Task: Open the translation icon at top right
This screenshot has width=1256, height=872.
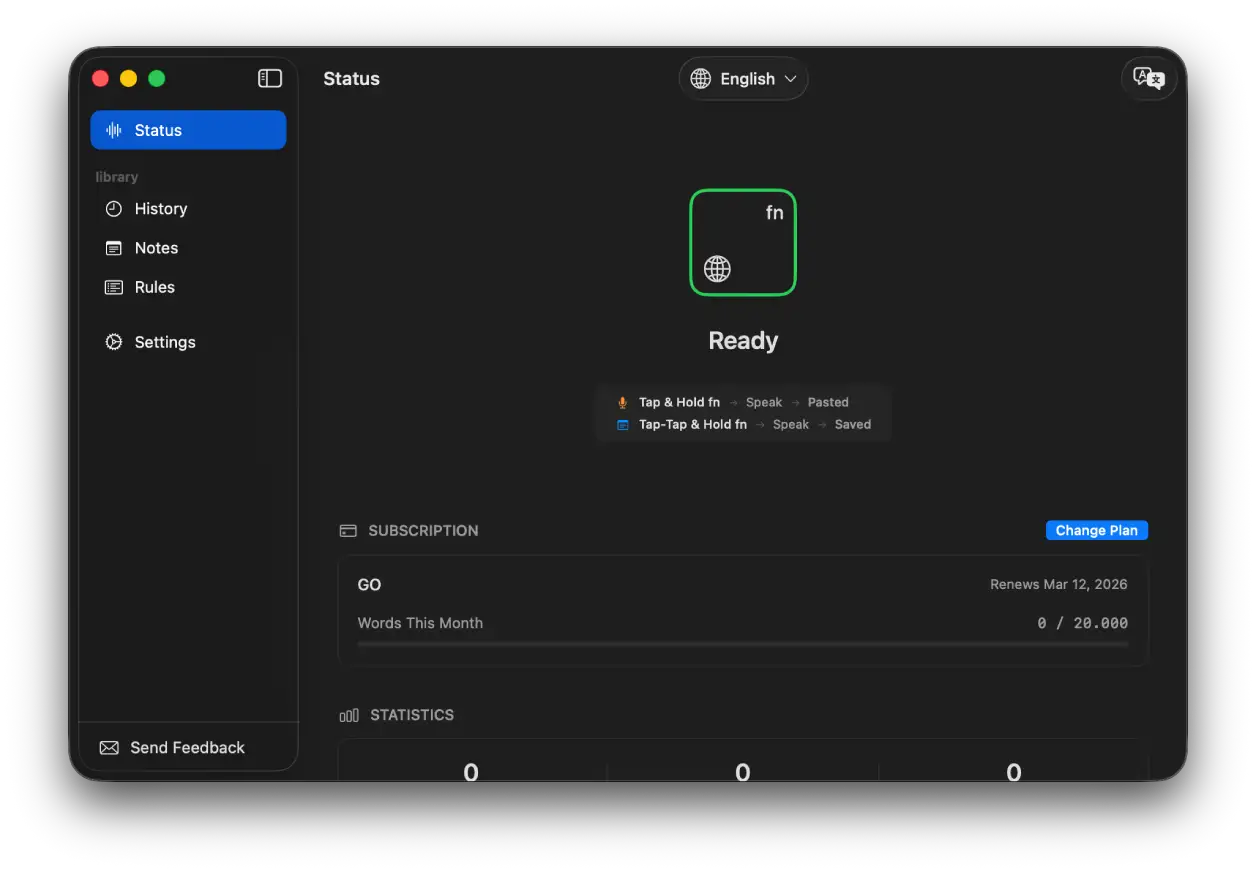Action: point(1148,78)
